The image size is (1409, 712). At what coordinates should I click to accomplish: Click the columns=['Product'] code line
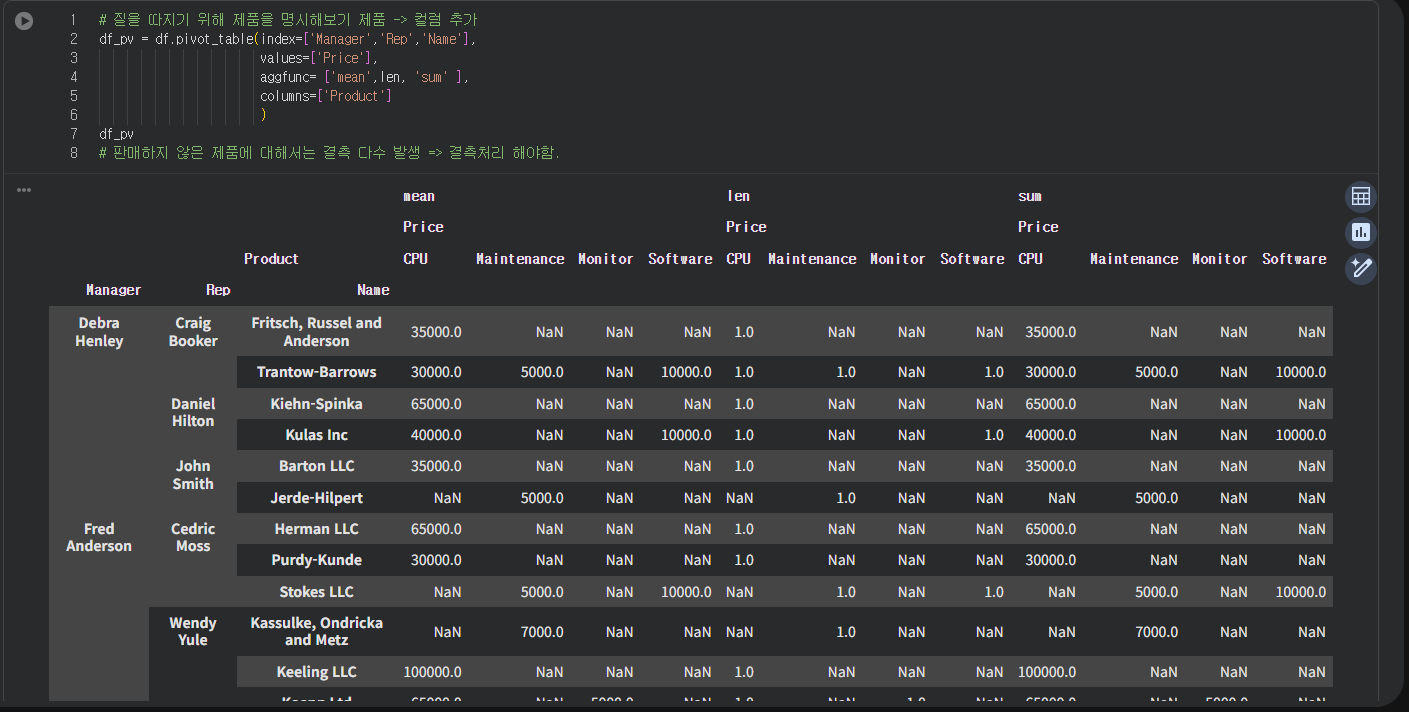(326, 96)
